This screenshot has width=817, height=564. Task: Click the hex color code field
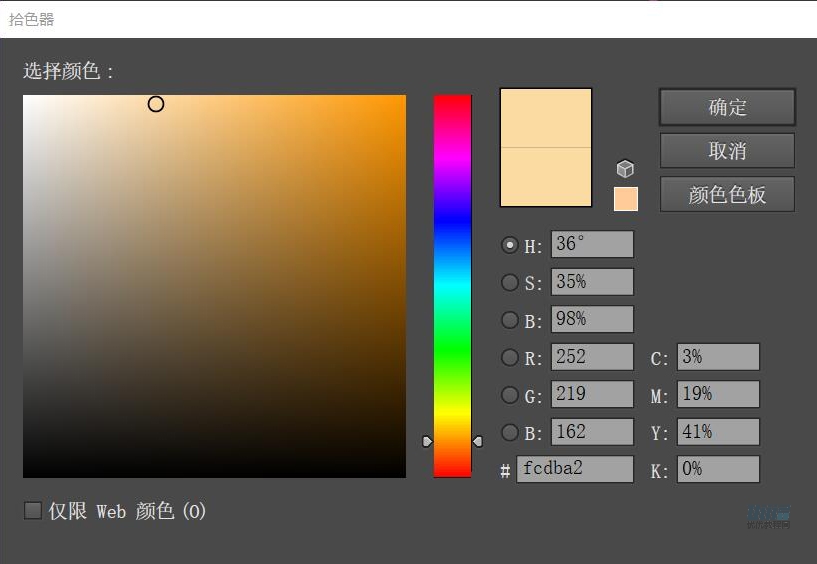tap(575, 469)
